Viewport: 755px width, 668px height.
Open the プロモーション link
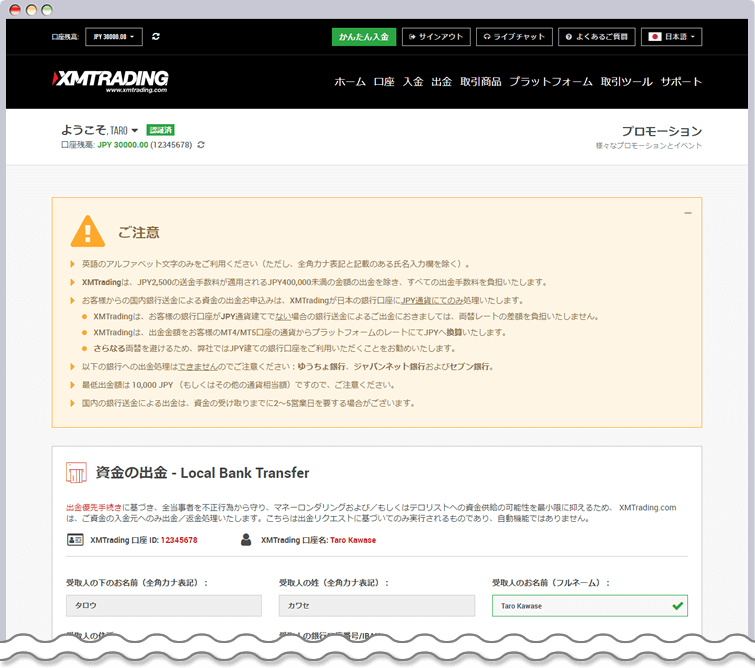[661, 131]
